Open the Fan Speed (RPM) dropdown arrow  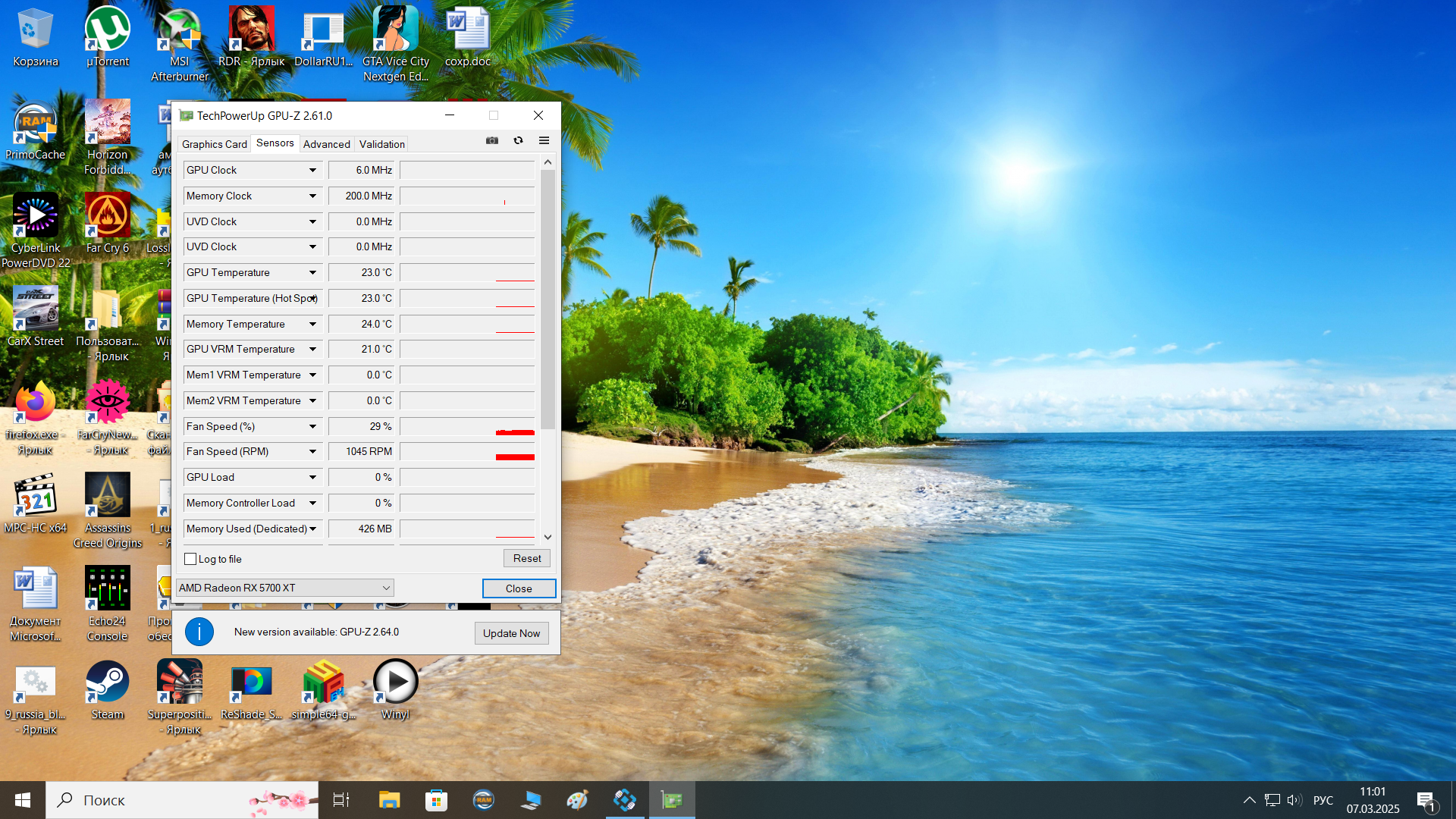pos(312,452)
